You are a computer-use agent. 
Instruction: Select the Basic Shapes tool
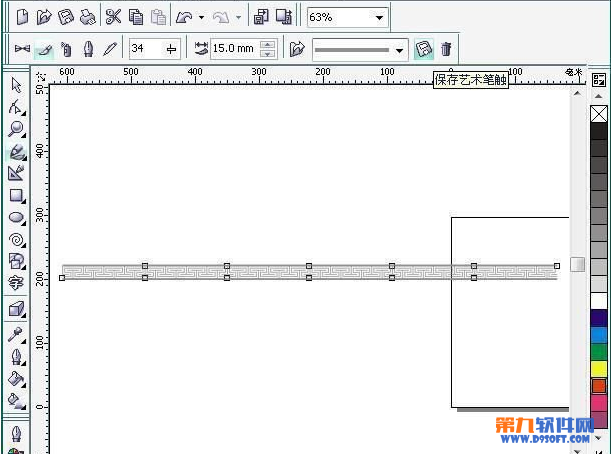click(16, 261)
